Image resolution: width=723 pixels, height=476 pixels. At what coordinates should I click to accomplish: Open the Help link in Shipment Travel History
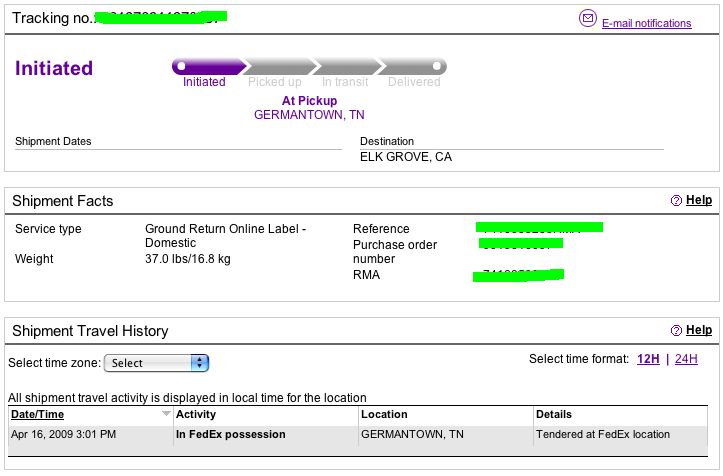[699, 330]
